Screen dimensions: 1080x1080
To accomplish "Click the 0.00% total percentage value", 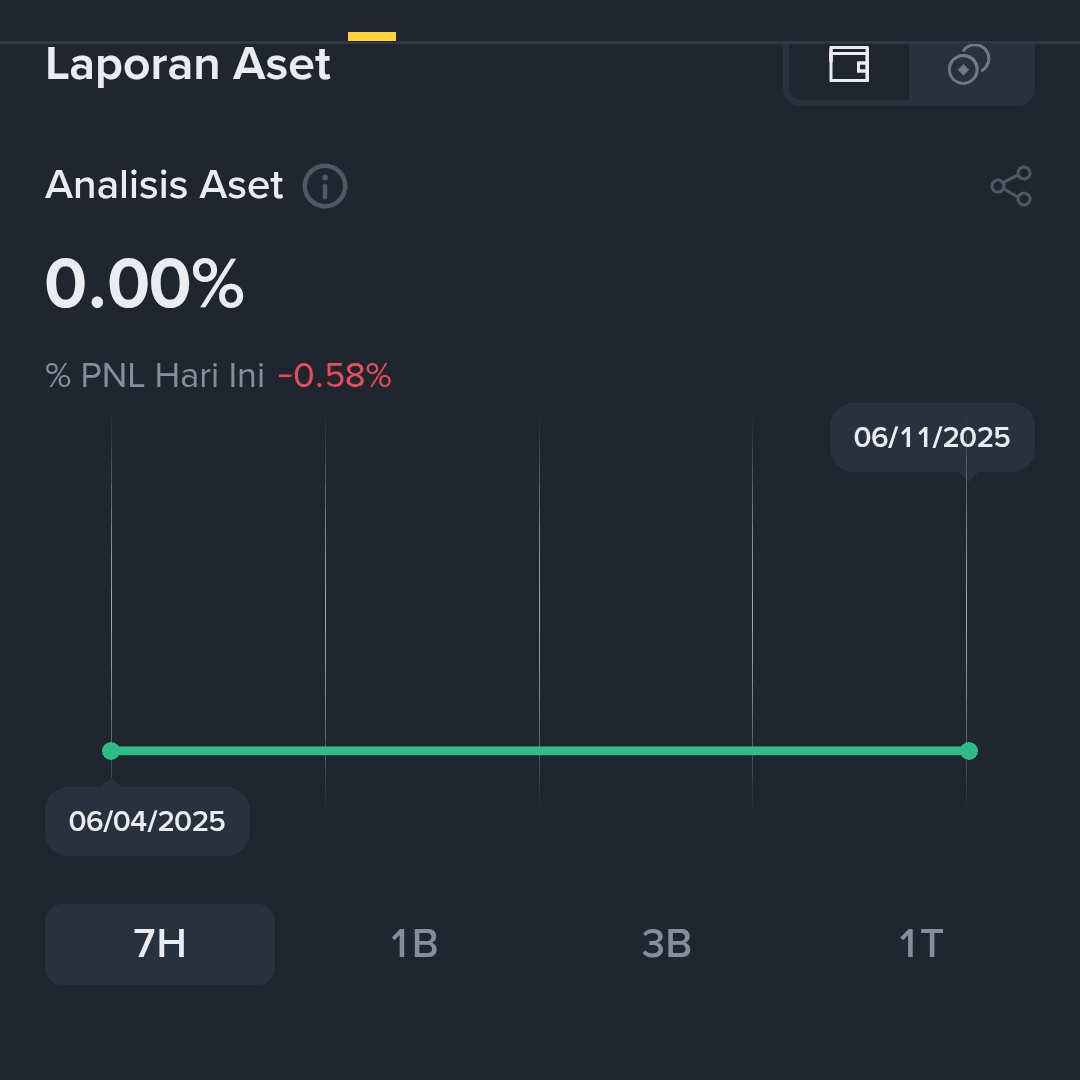I will point(145,283).
